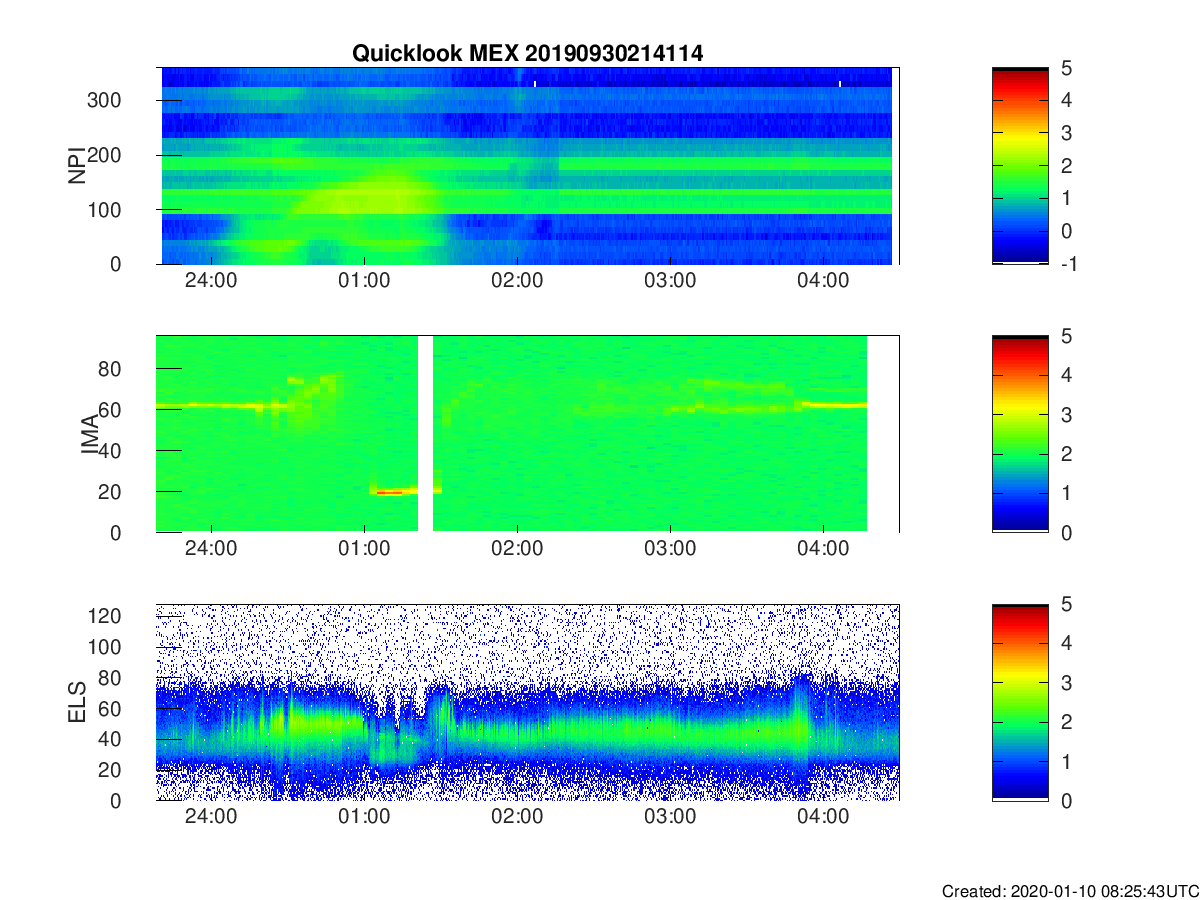Click the '3' label on the NPI colorbar
Viewport: 1200px width, 900px height.
coord(1067,133)
